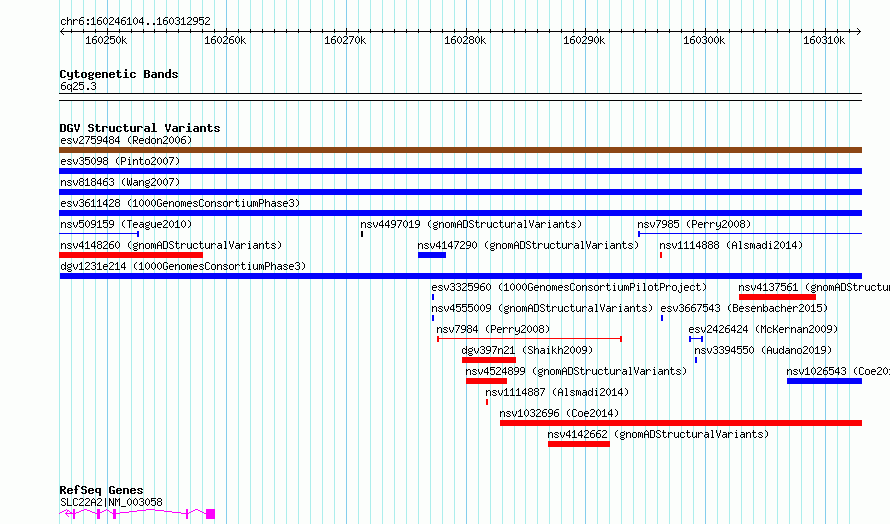Click the nsv7984 (Perry2008) red line
The image size is (890, 524).
530,339
